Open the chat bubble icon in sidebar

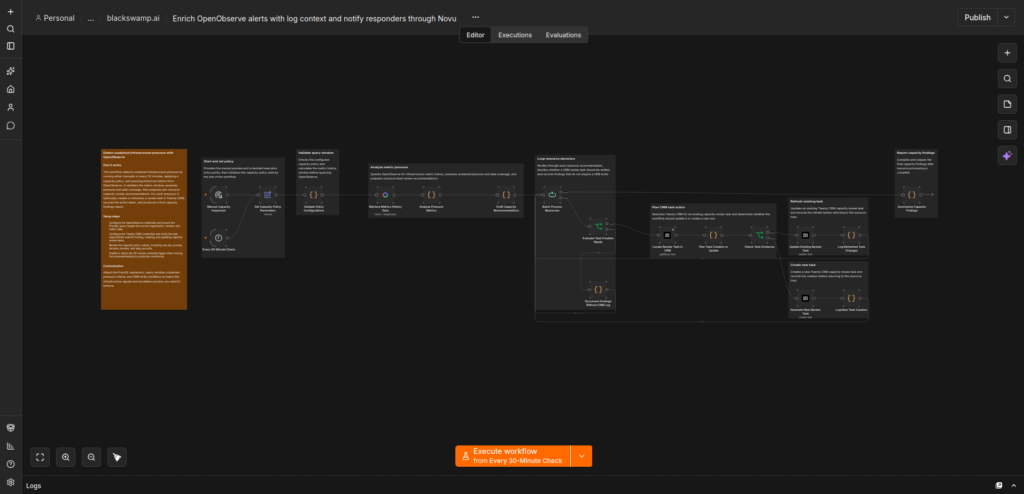point(10,125)
